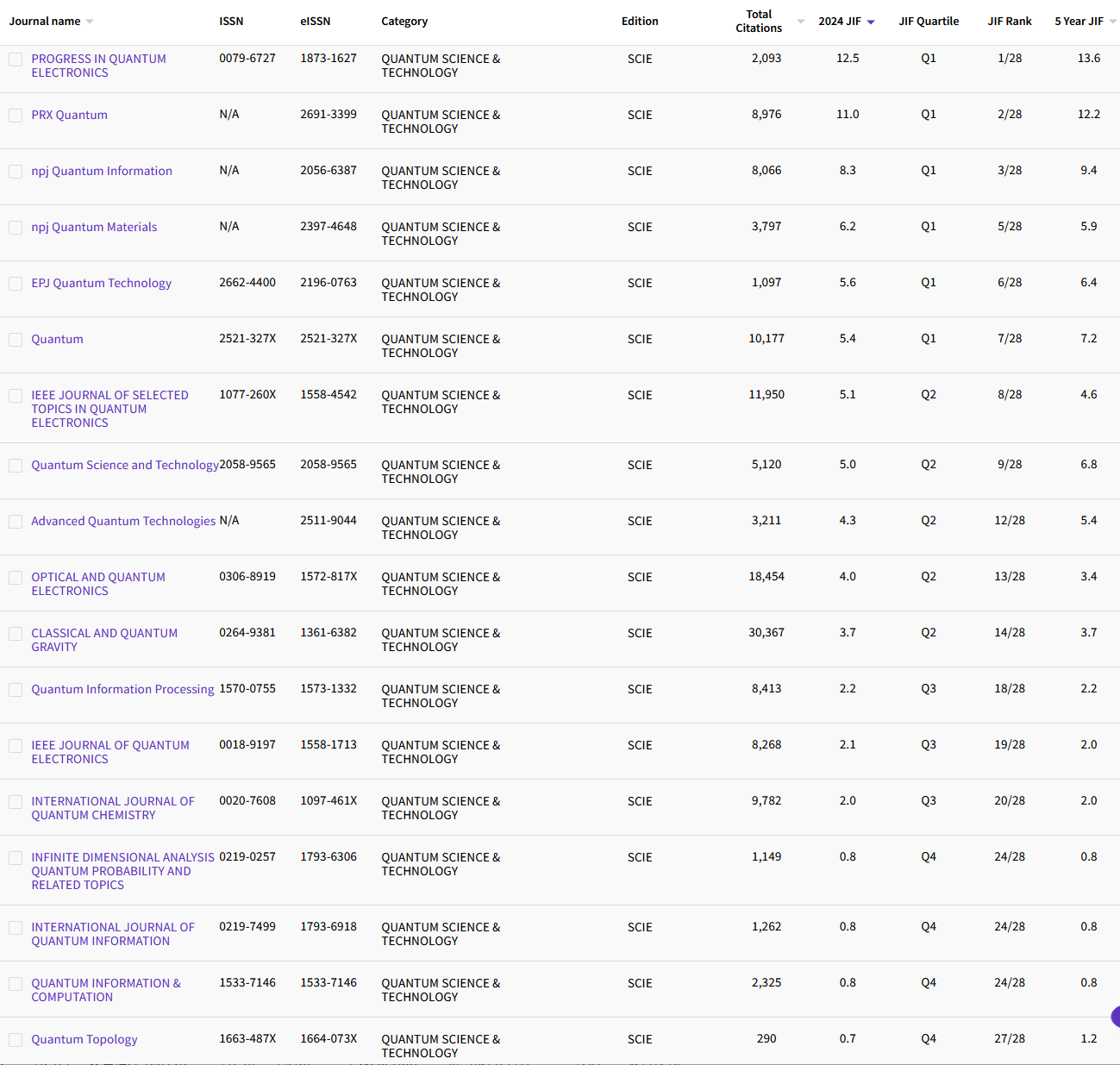Check the OPTICAL AND QUANTUM ELECTRONICS checkbox
The image size is (1120, 1065).
(x=16, y=578)
